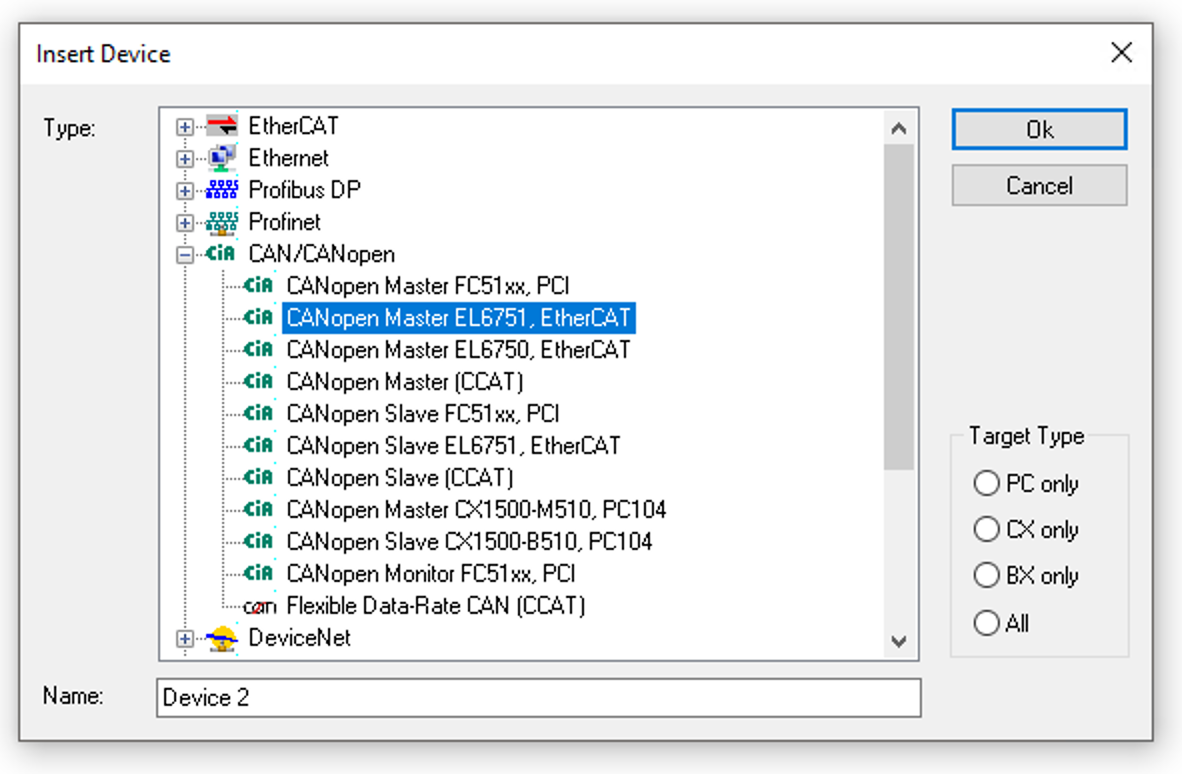Image resolution: width=1182 pixels, height=774 pixels.
Task: Enable the All target type option
Action: (987, 622)
